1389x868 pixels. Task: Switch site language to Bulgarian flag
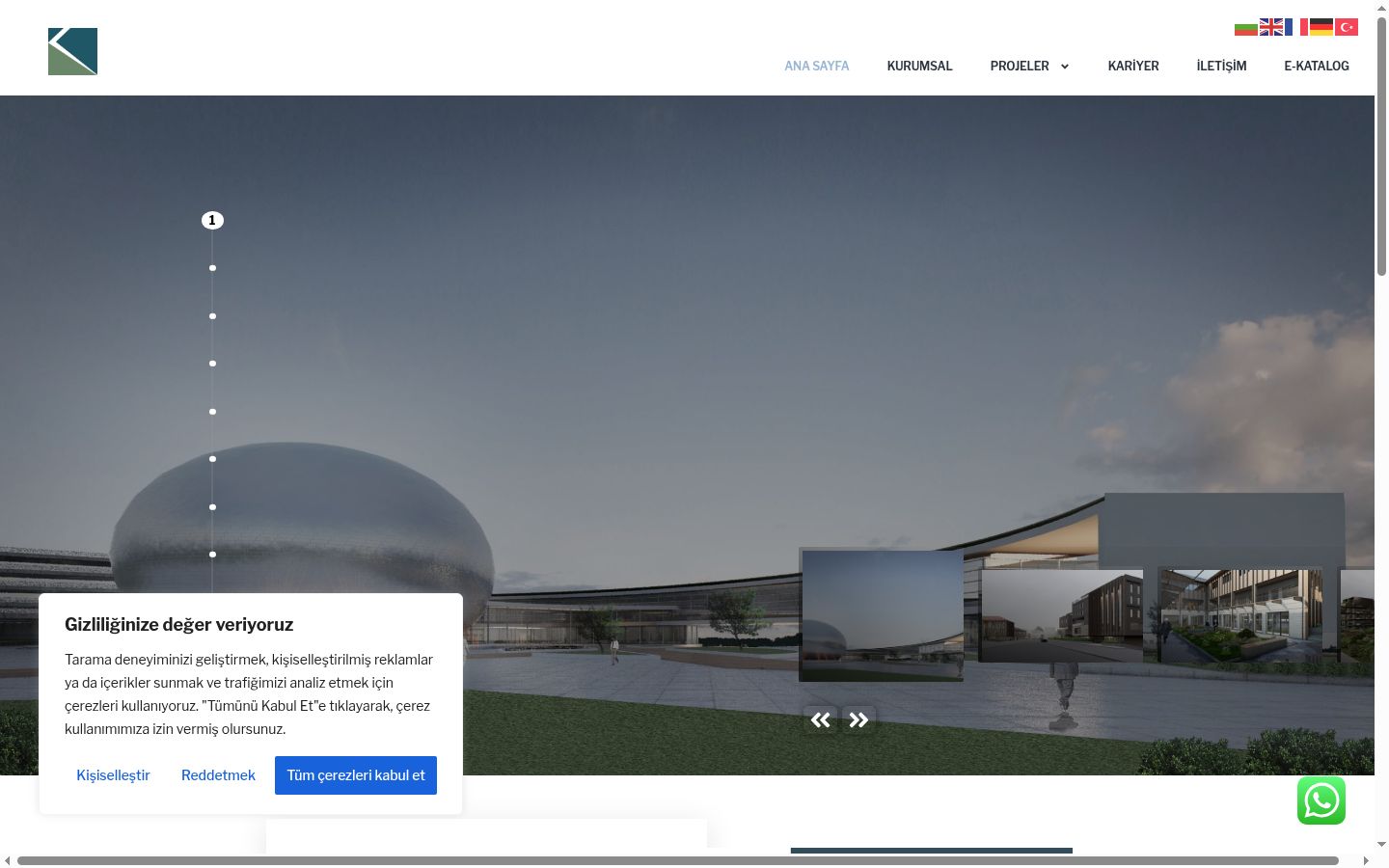point(1246,27)
